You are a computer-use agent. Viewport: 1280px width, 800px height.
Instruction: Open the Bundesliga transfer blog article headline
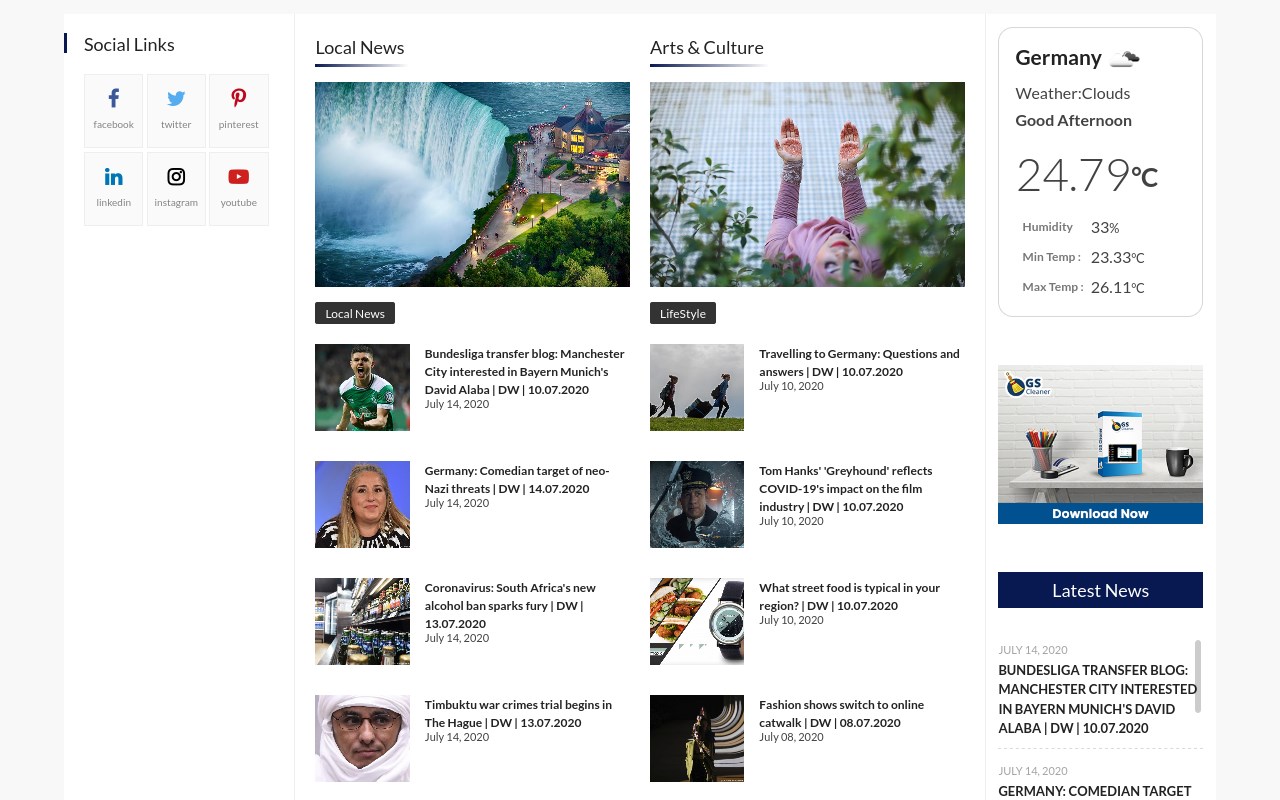[525, 371]
